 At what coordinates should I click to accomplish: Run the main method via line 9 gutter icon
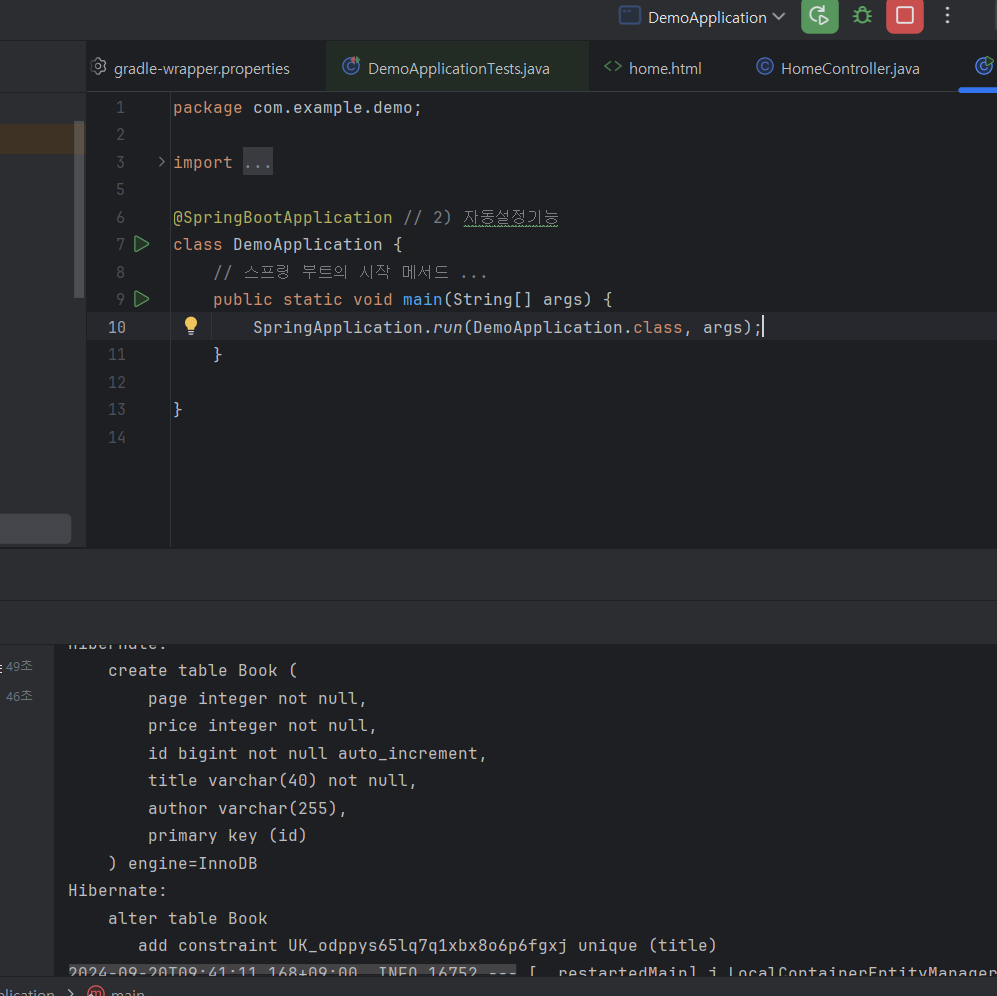[141, 298]
